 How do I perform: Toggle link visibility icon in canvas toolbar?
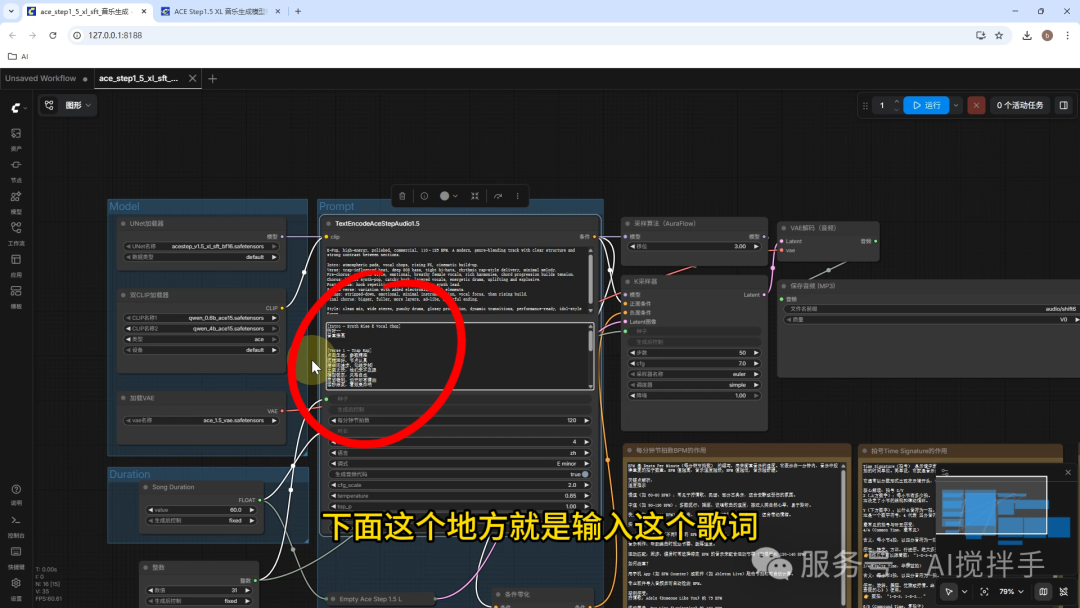1064,591
